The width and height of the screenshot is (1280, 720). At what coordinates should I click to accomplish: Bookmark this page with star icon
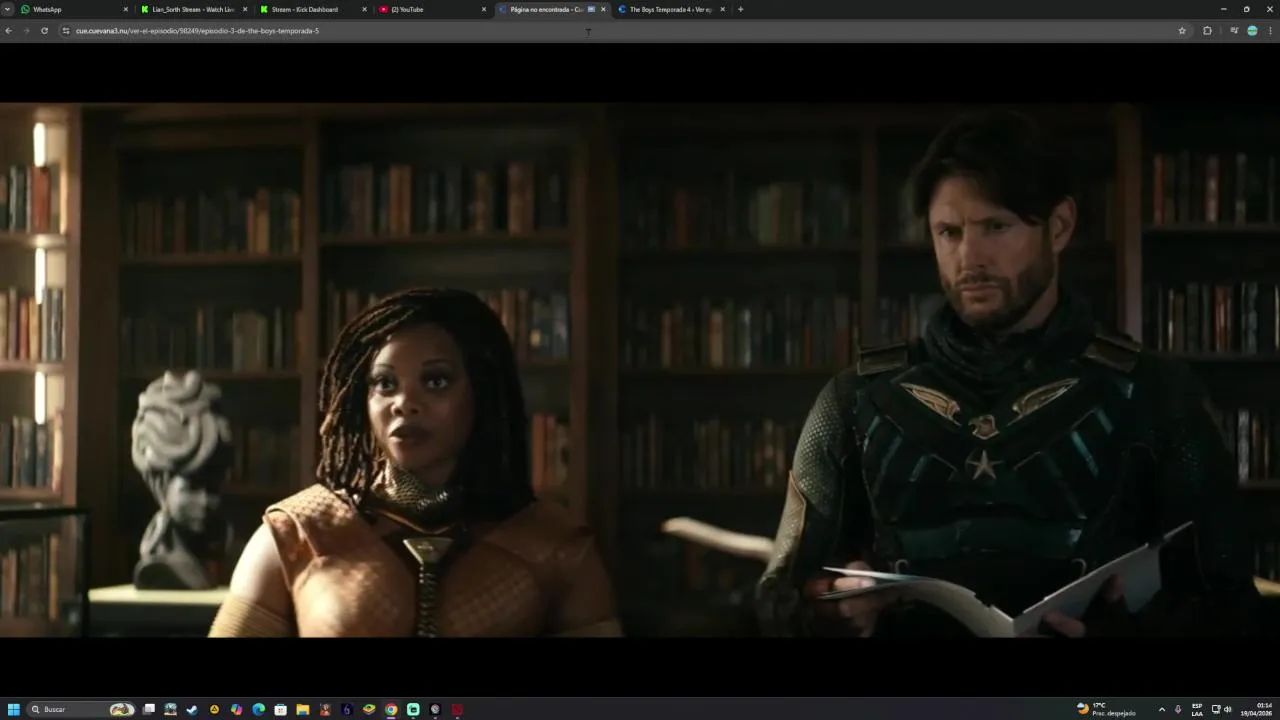pos(1182,31)
